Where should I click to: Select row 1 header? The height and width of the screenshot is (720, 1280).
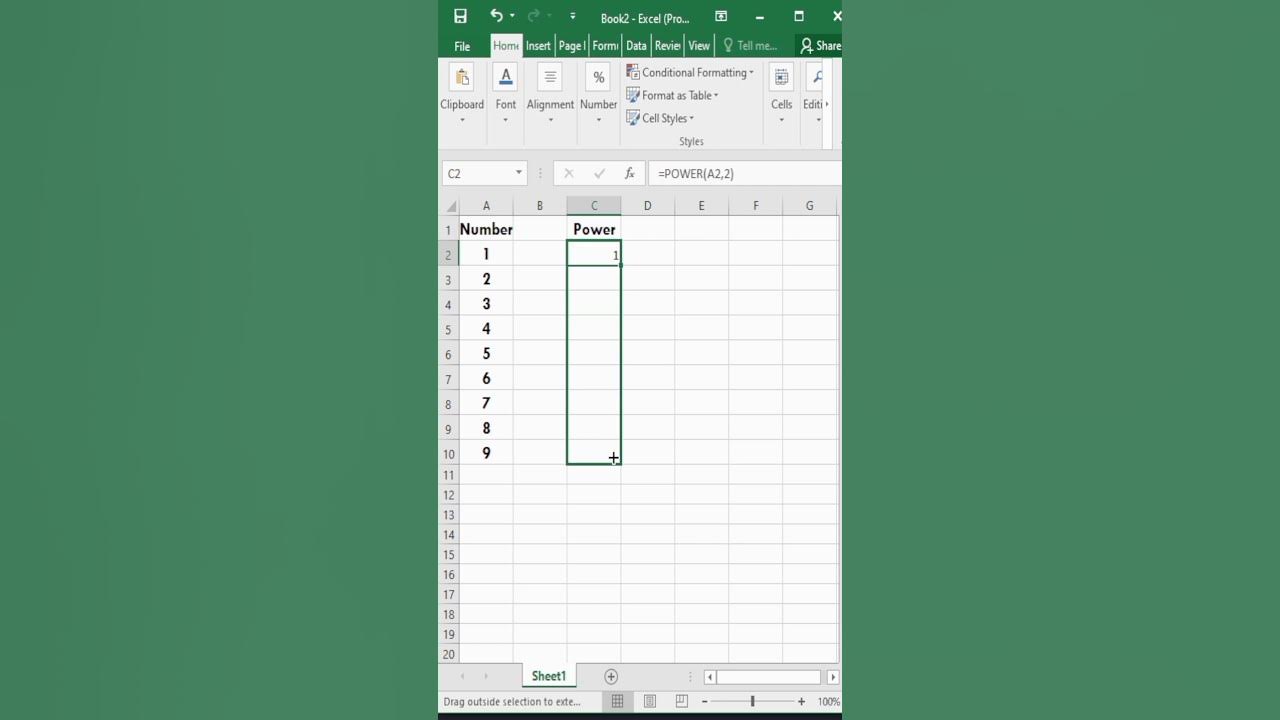pos(449,230)
